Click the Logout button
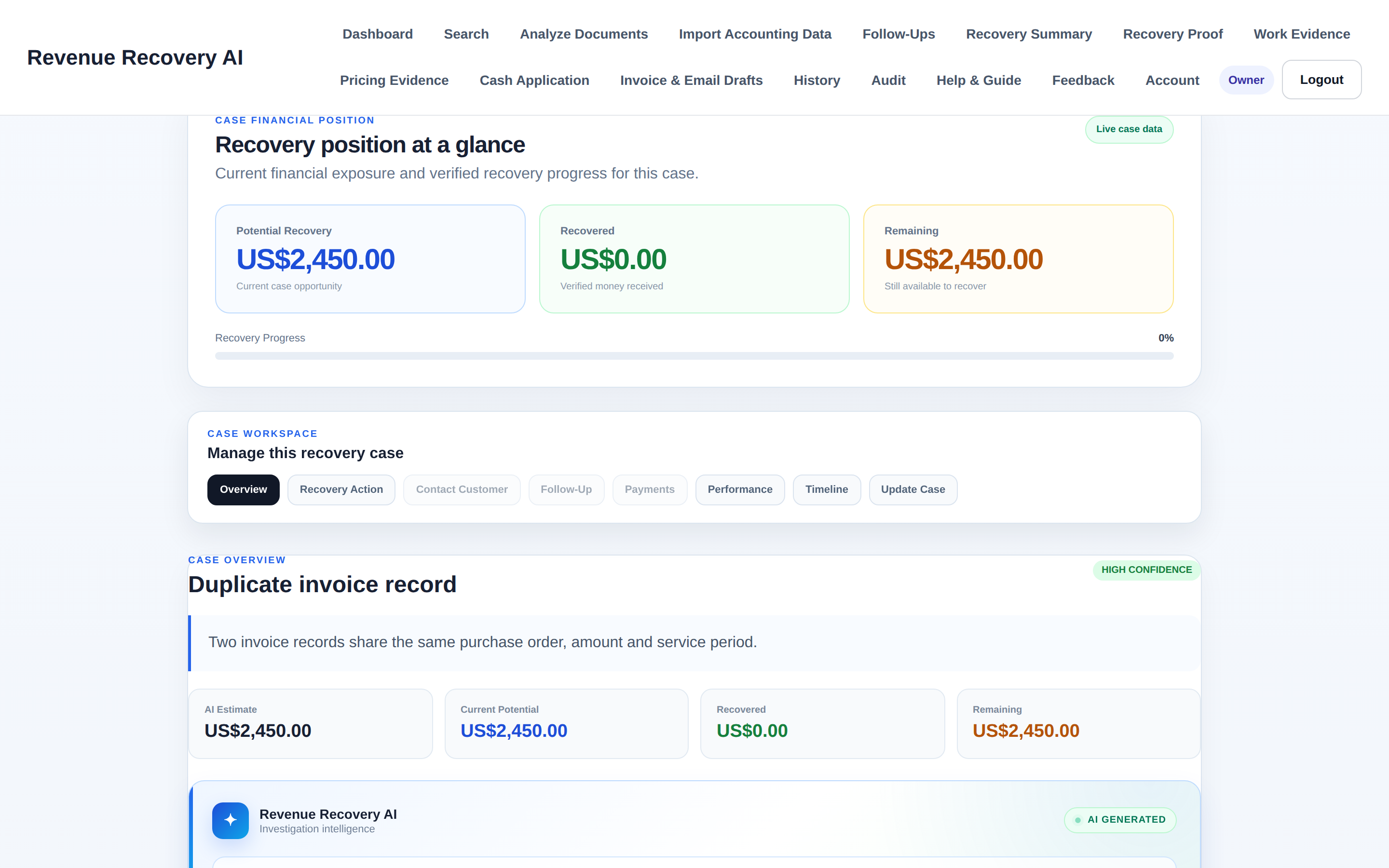Viewport: 1389px width, 868px height. click(x=1321, y=80)
